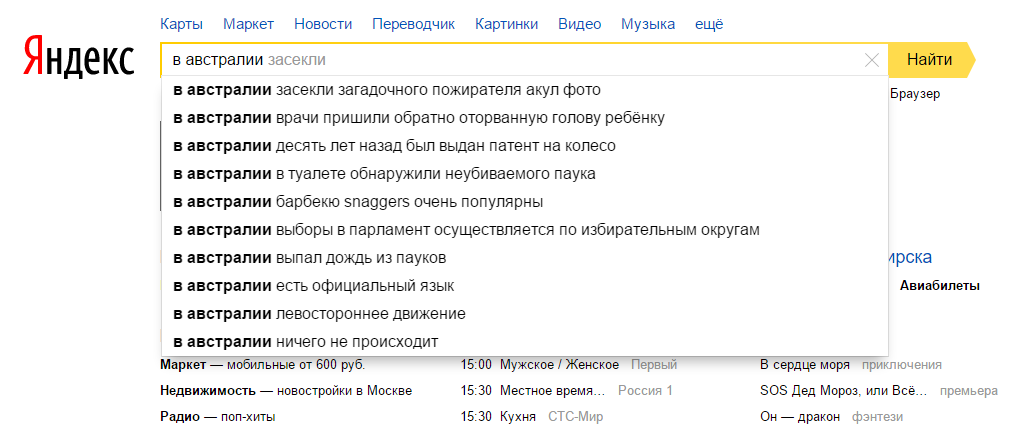Select suggestion about оторванную голову ребёнку
Screen dimensions: 1018x430
click(x=525, y=118)
